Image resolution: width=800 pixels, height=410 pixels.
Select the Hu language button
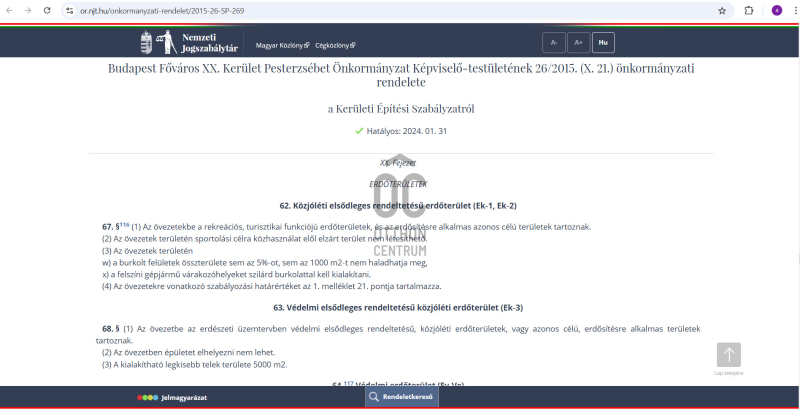pos(602,43)
